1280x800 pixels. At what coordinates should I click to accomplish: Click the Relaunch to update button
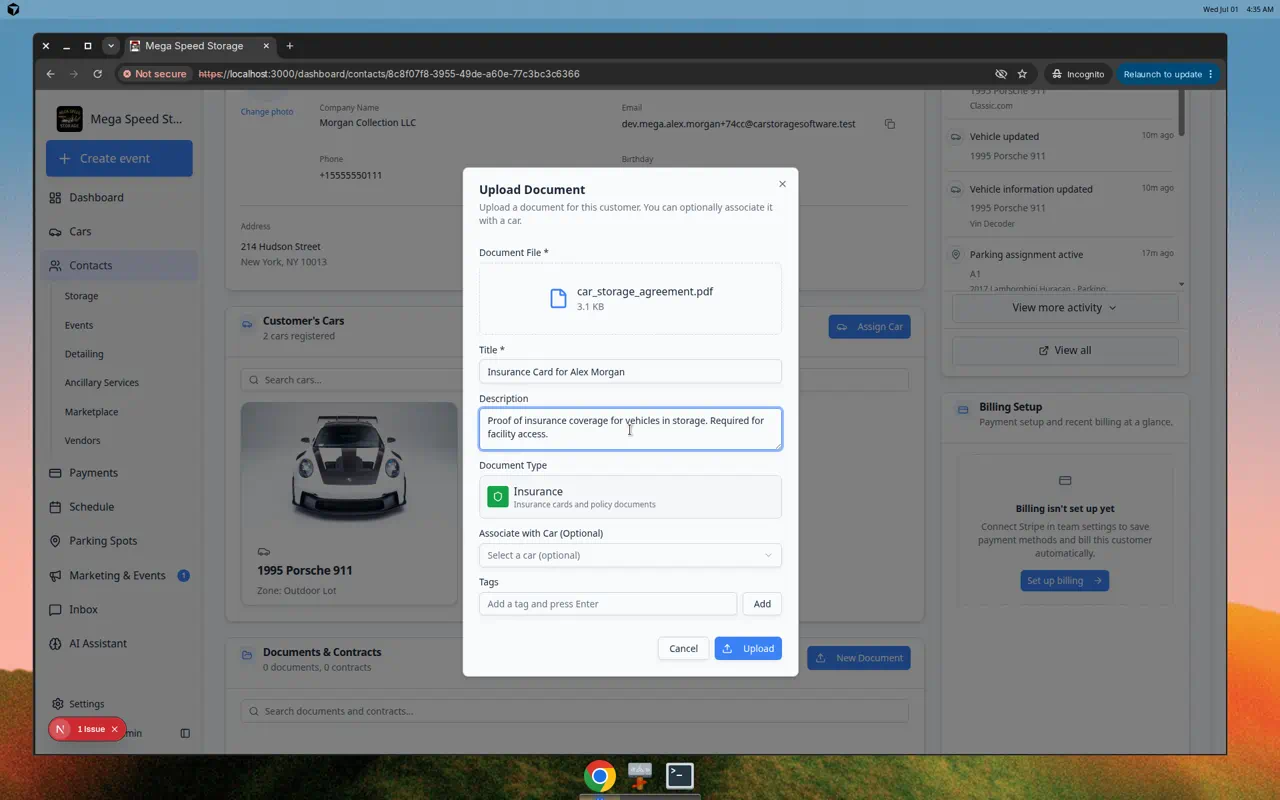point(1168,74)
